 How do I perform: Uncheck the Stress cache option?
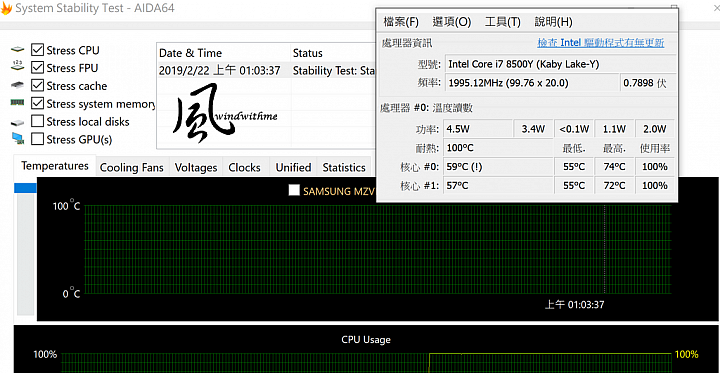(x=38, y=85)
